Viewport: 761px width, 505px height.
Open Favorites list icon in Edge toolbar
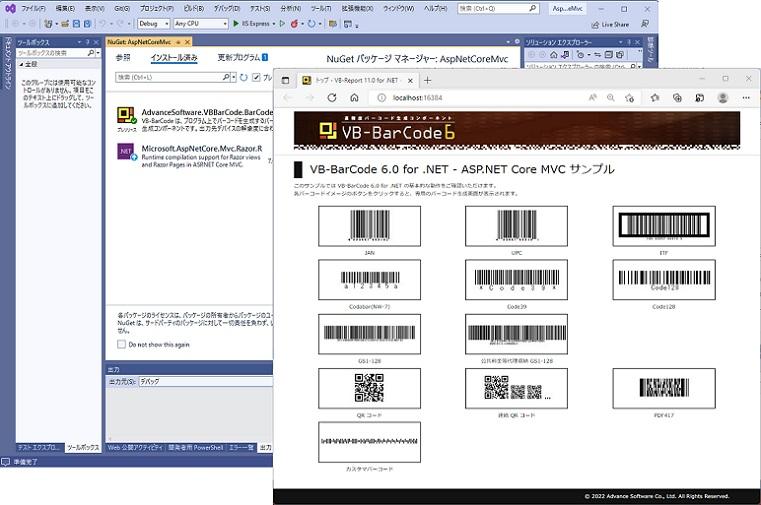coord(655,98)
